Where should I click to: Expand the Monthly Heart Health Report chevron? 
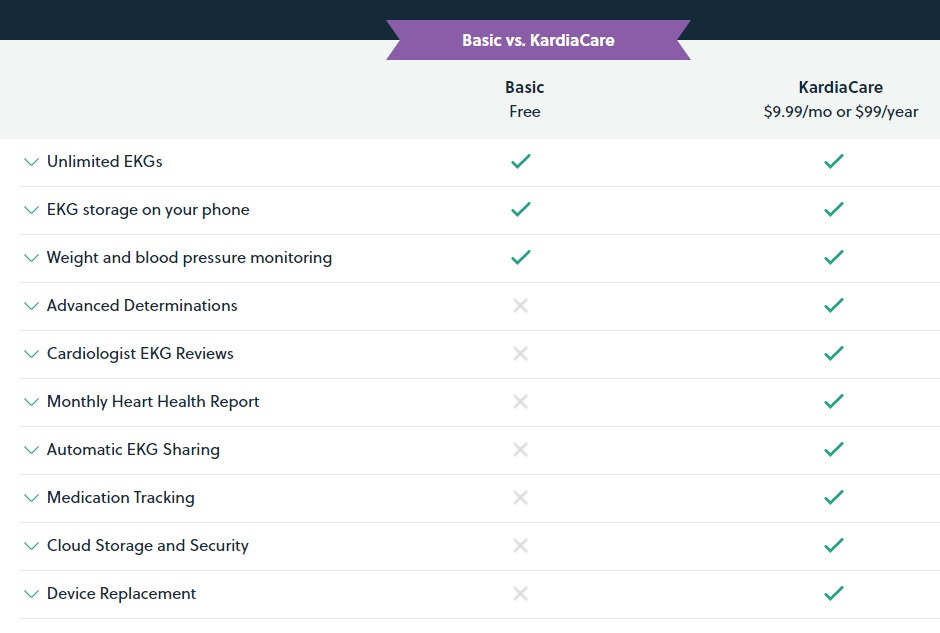(32, 401)
